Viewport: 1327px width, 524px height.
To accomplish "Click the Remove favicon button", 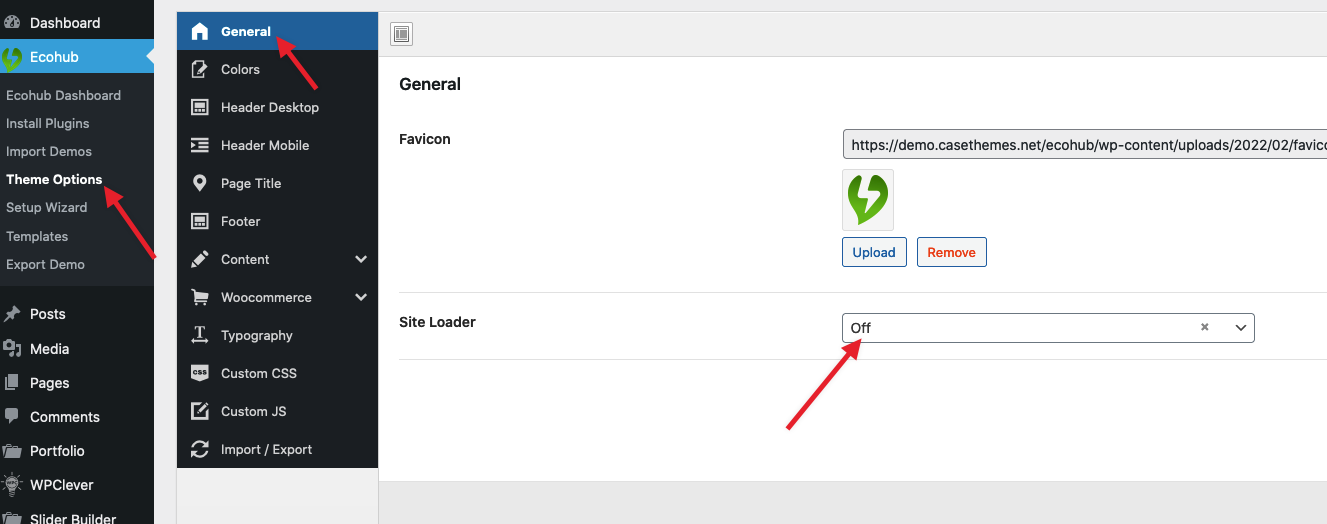I will [x=952, y=252].
